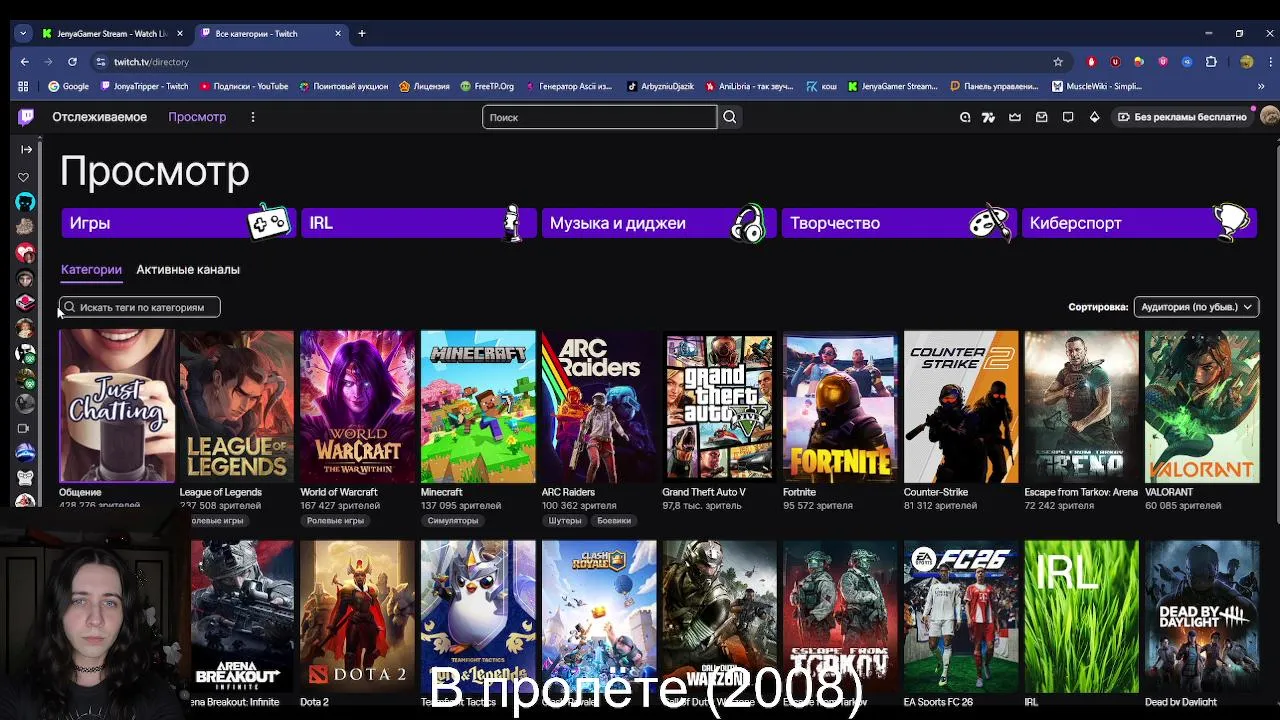This screenshot has width=1280, height=720.
Task: Click the tag search field Искать теги
Action: click(139, 307)
